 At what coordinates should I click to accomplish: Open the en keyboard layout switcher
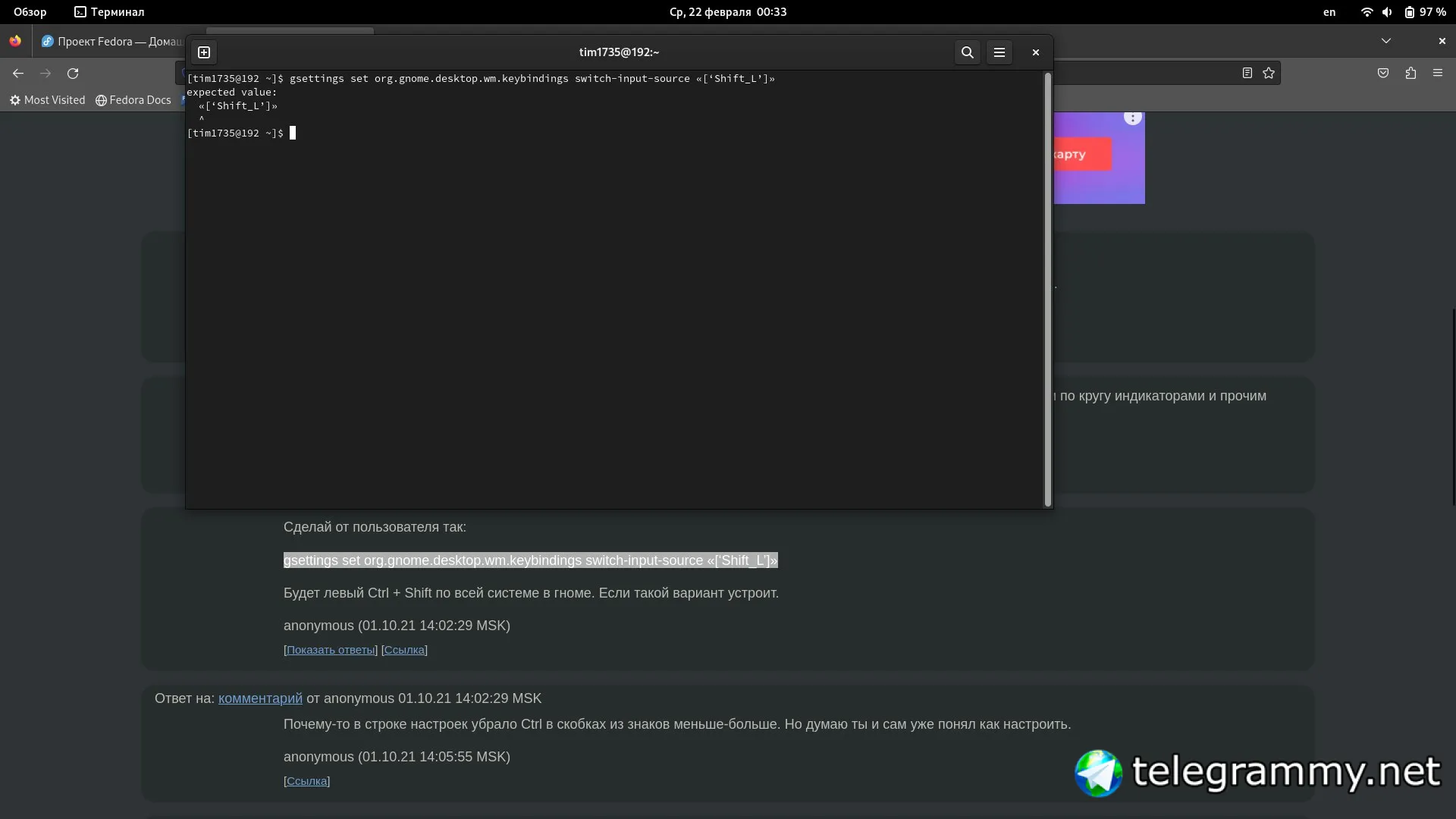1329,12
